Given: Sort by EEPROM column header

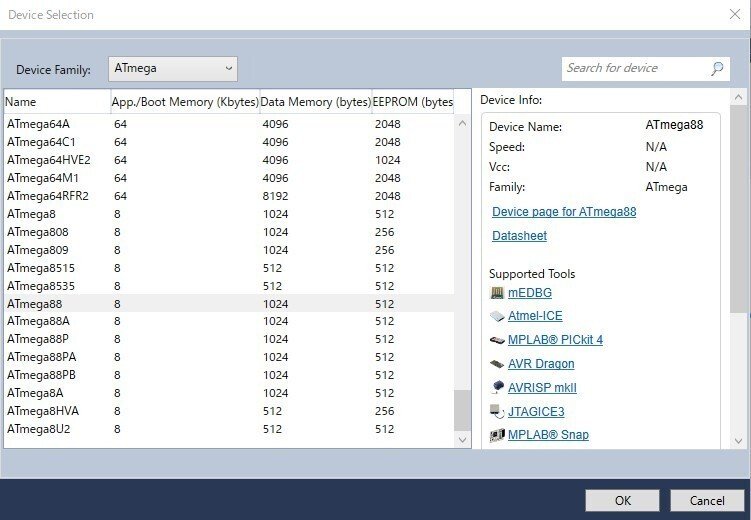Looking at the screenshot, I should click(413, 102).
